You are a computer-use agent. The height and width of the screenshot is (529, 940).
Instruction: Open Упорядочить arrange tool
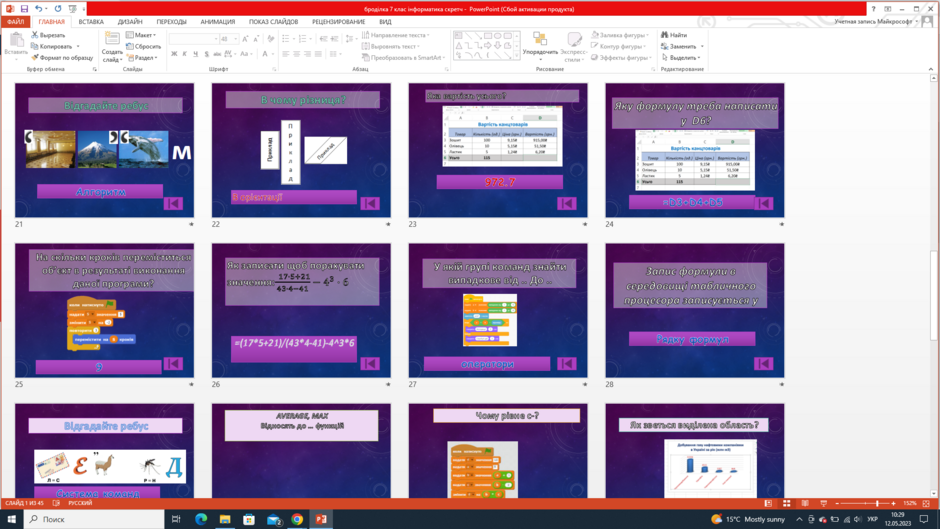tap(540, 47)
